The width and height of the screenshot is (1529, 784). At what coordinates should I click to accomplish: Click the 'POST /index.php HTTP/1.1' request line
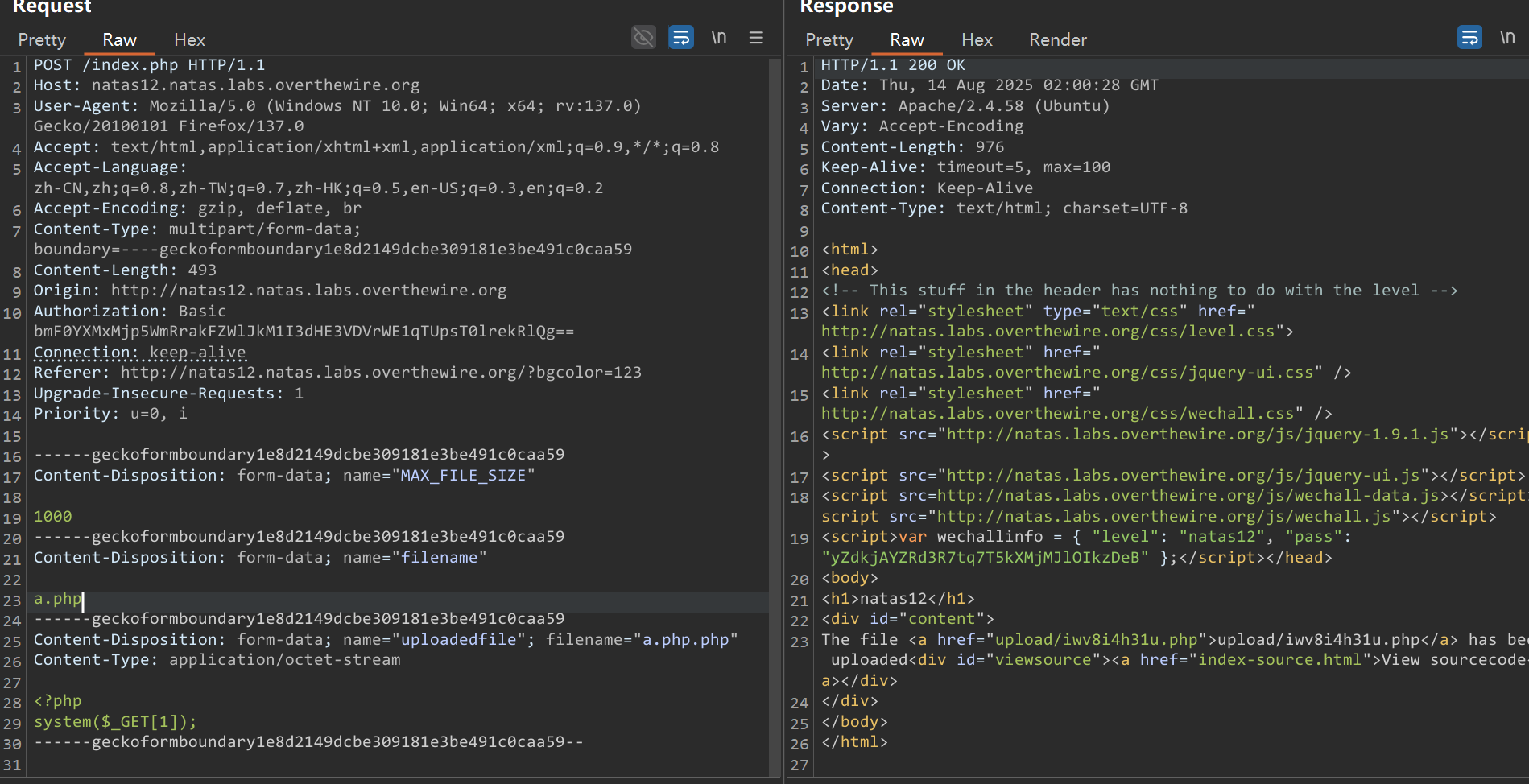pyautogui.click(x=149, y=64)
